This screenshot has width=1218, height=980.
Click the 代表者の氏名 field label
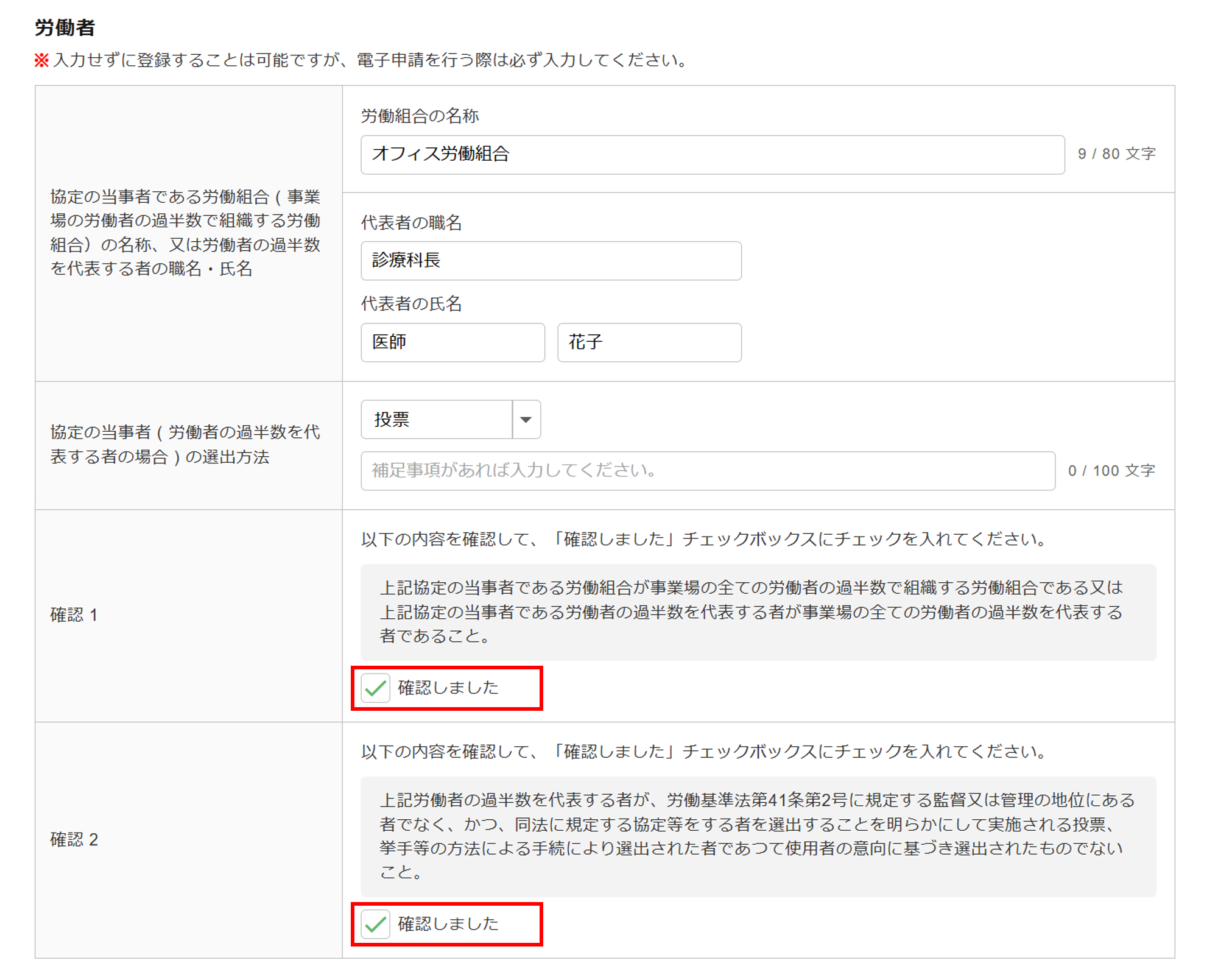coord(411,303)
